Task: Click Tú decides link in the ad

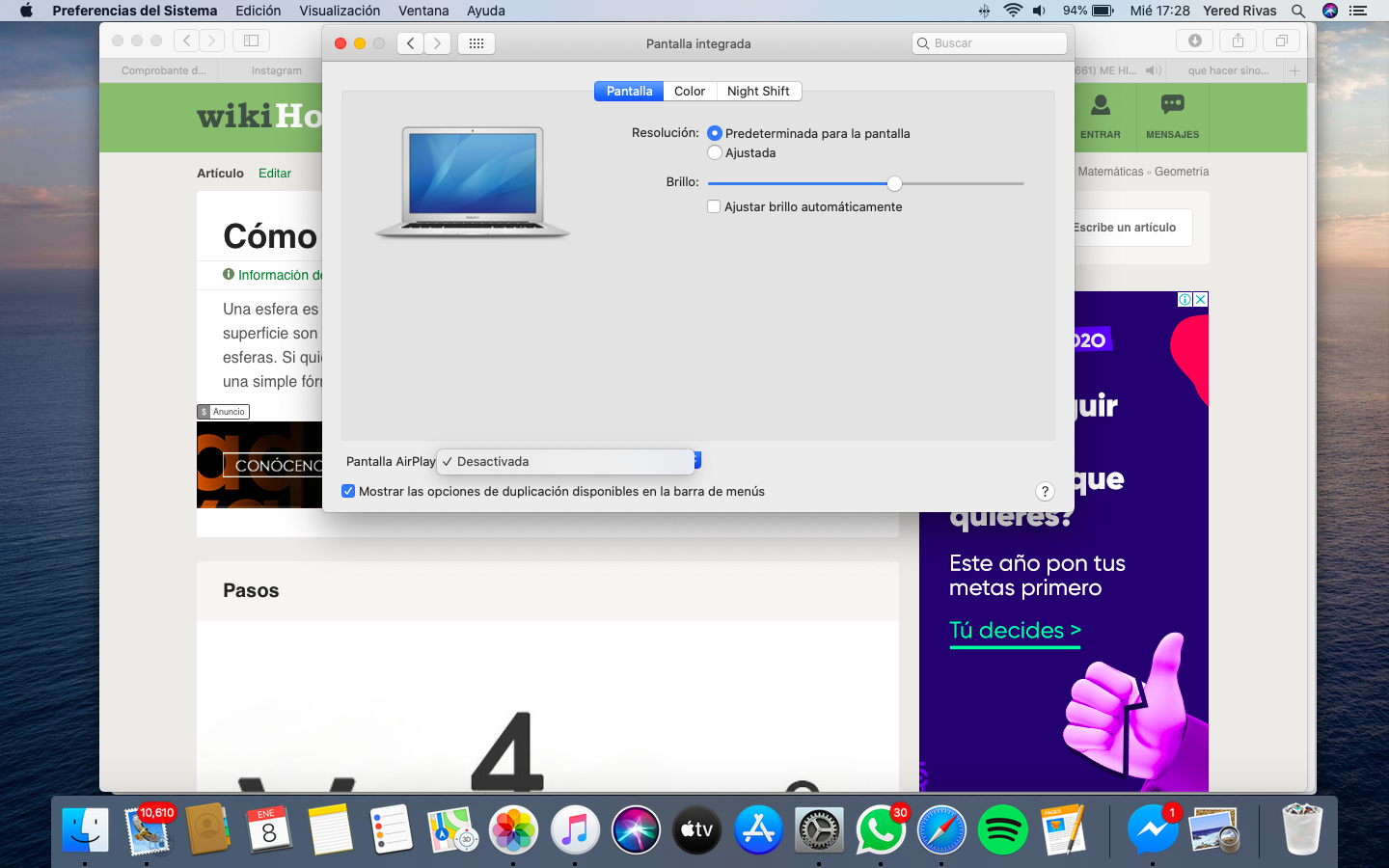Action: [1015, 631]
